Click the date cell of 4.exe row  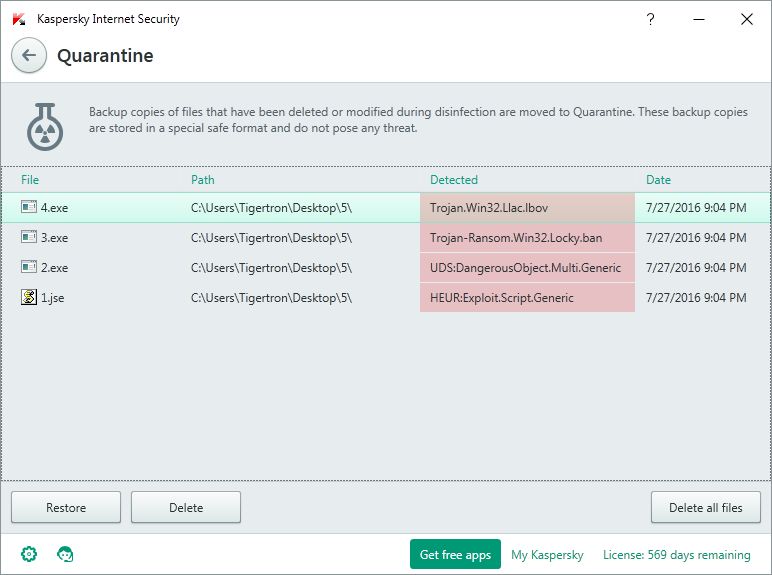696,208
